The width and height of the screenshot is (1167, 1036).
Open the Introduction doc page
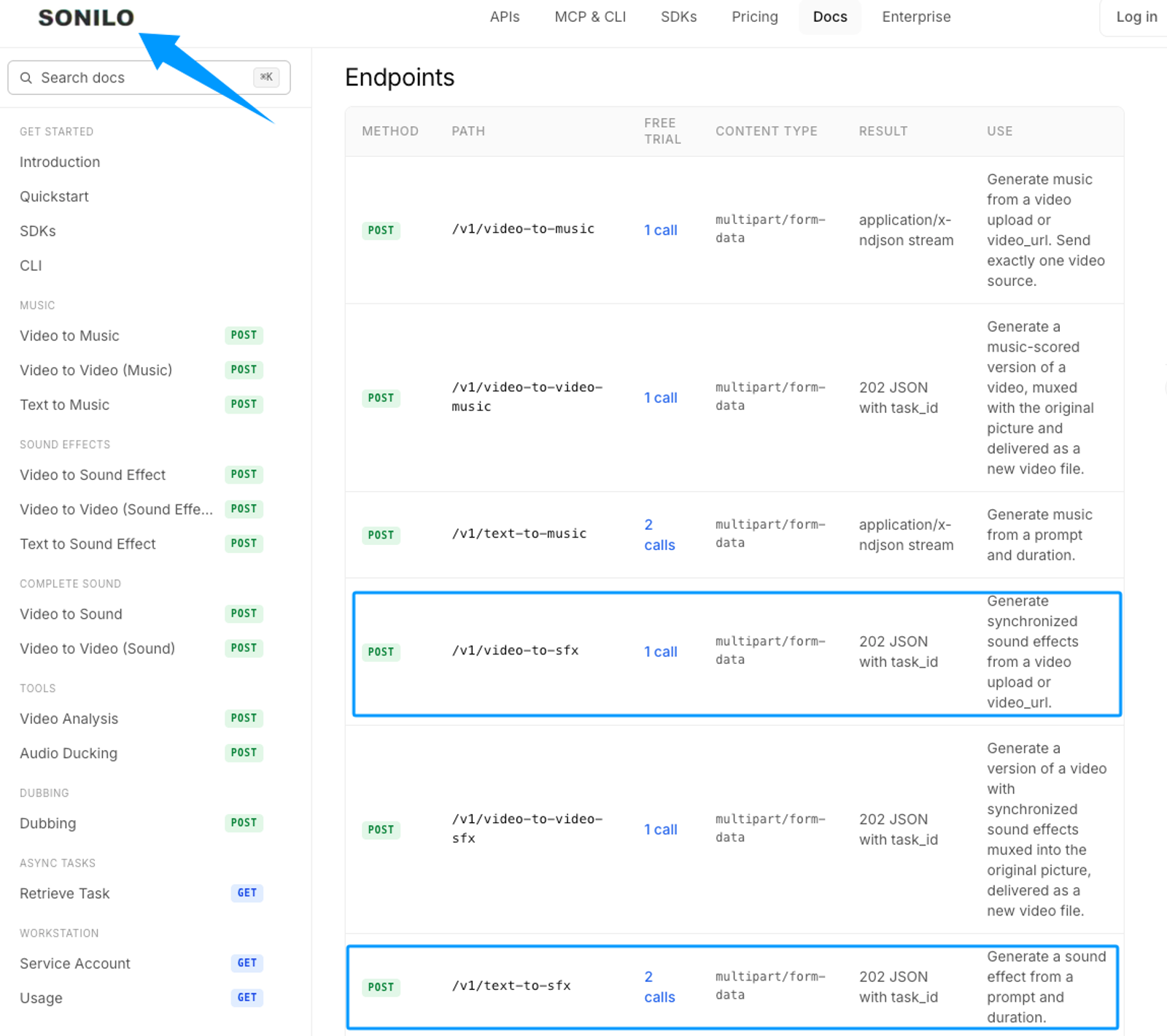tap(60, 162)
